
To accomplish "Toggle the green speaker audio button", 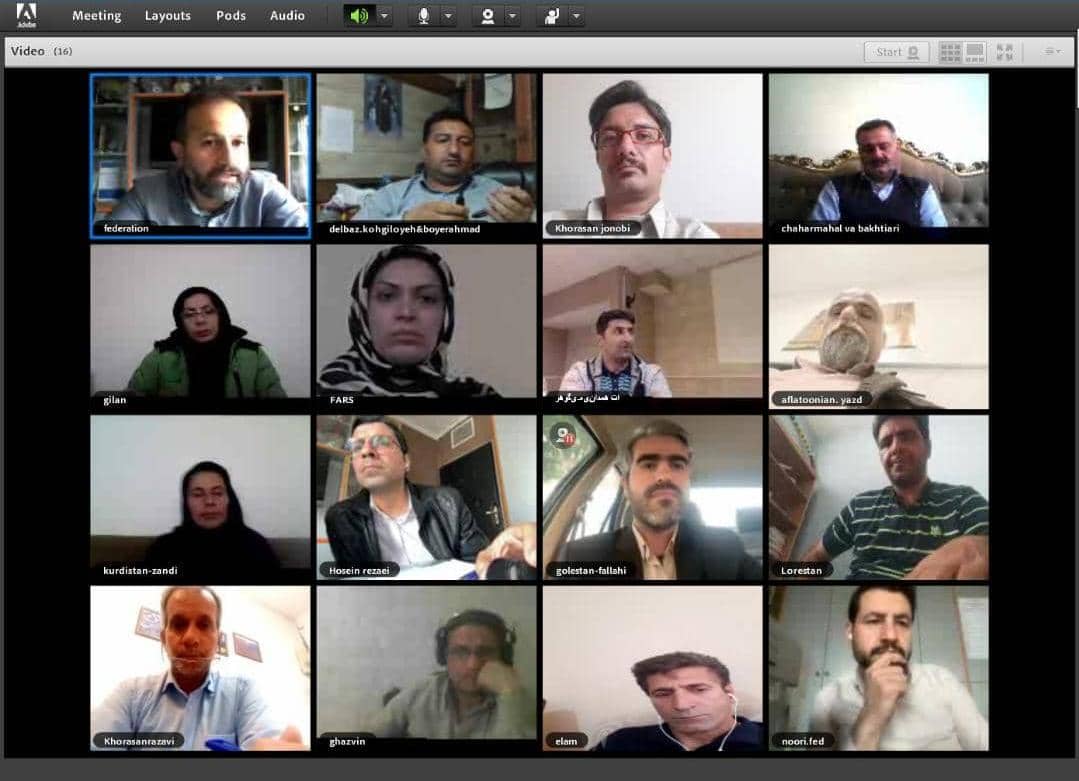I will point(359,16).
